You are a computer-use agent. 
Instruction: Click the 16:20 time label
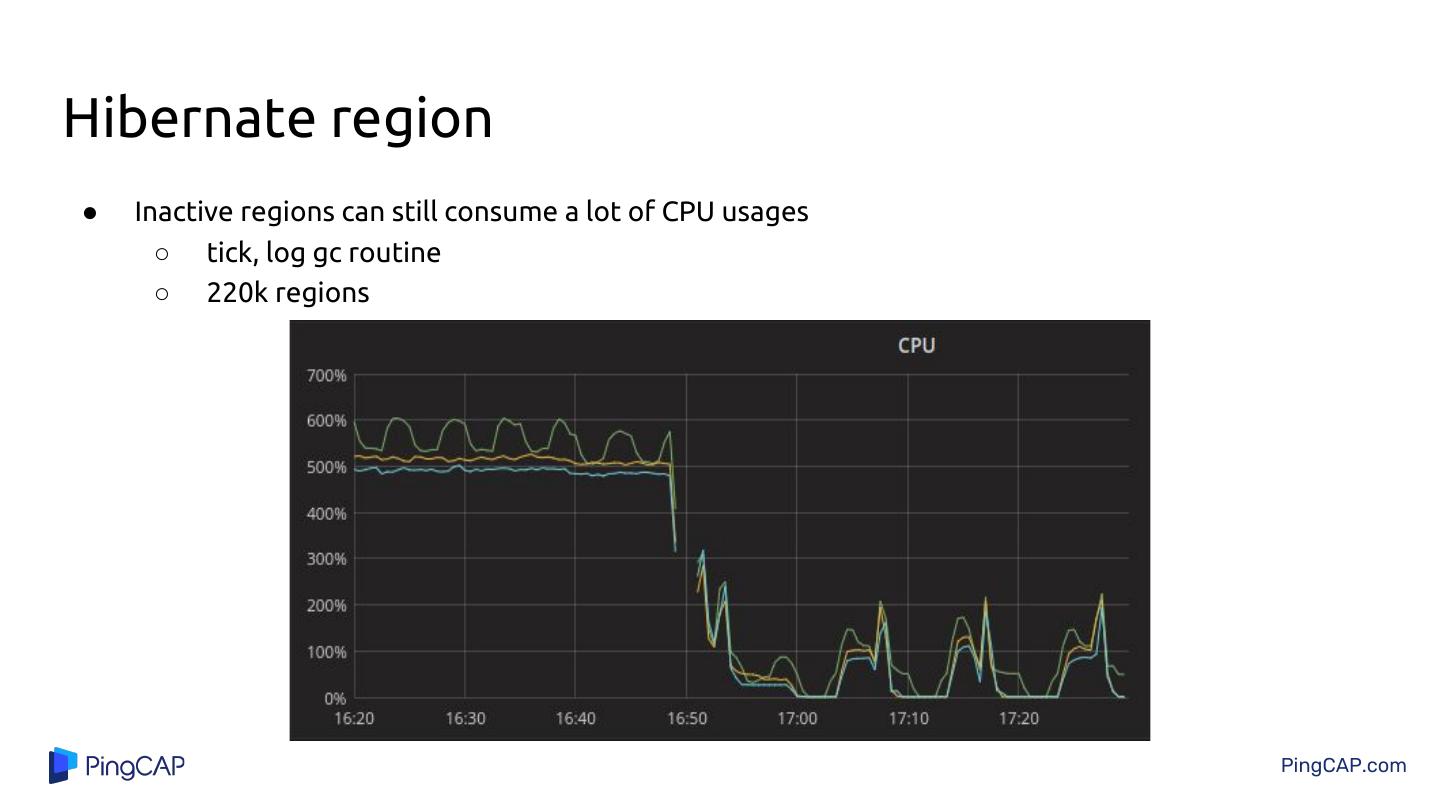tap(354, 718)
